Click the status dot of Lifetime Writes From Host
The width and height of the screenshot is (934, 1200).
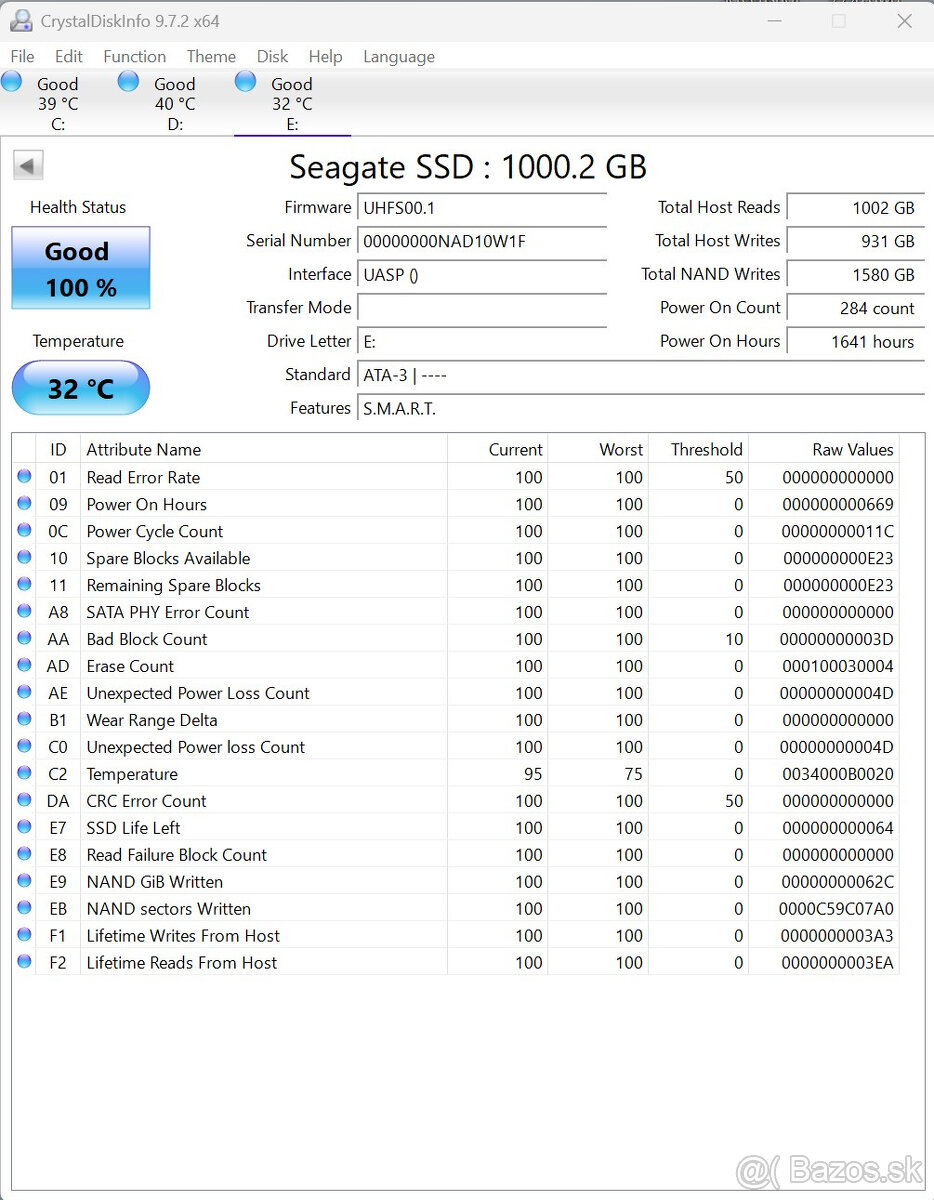click(24, 936)
